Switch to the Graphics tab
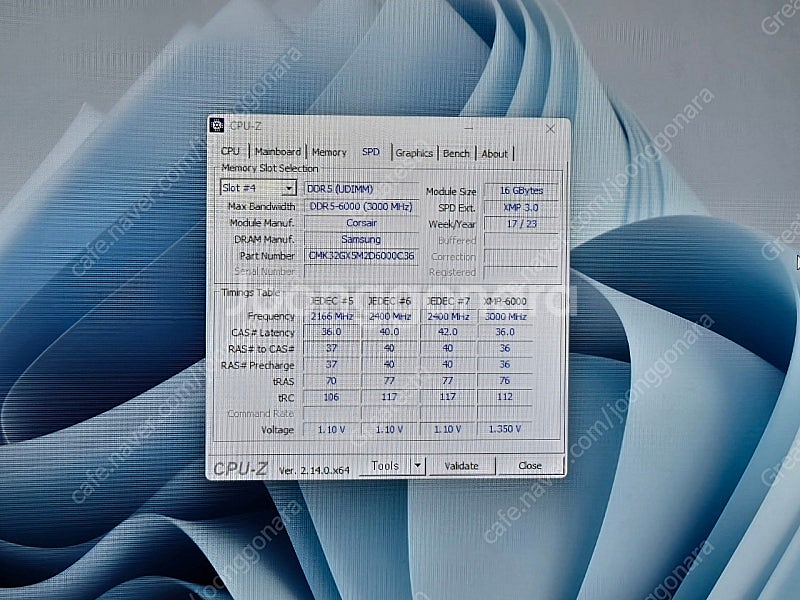800x600 pixels. point(414,153)
